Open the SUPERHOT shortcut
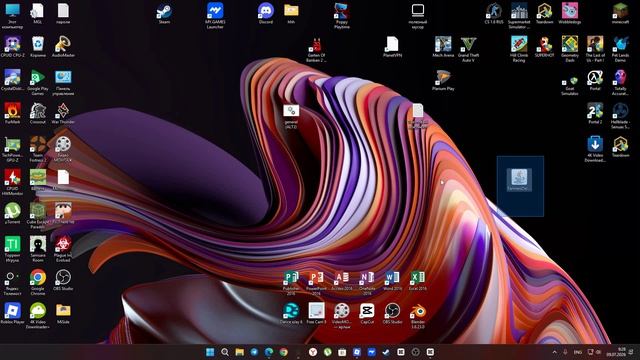Image resolution: width=640 pixels, height=360 pixels. [x=544, y=47]
